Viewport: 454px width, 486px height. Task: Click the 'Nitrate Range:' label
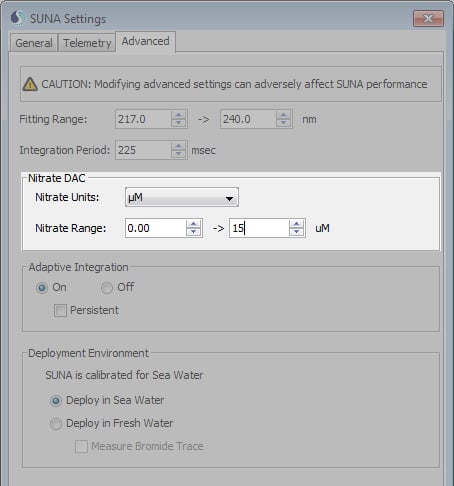(71, 228)
